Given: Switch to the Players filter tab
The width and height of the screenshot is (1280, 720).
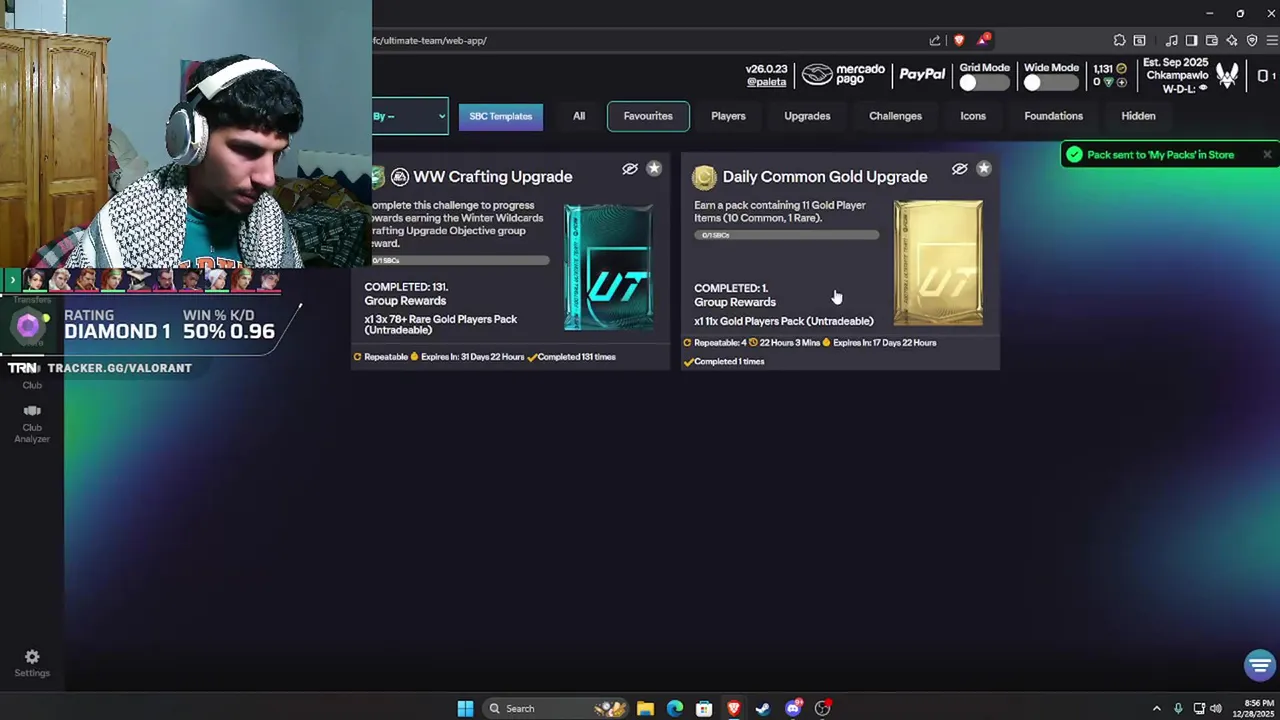Looking at the screenshot, I should pyautogui.click(x=728, y=116).
